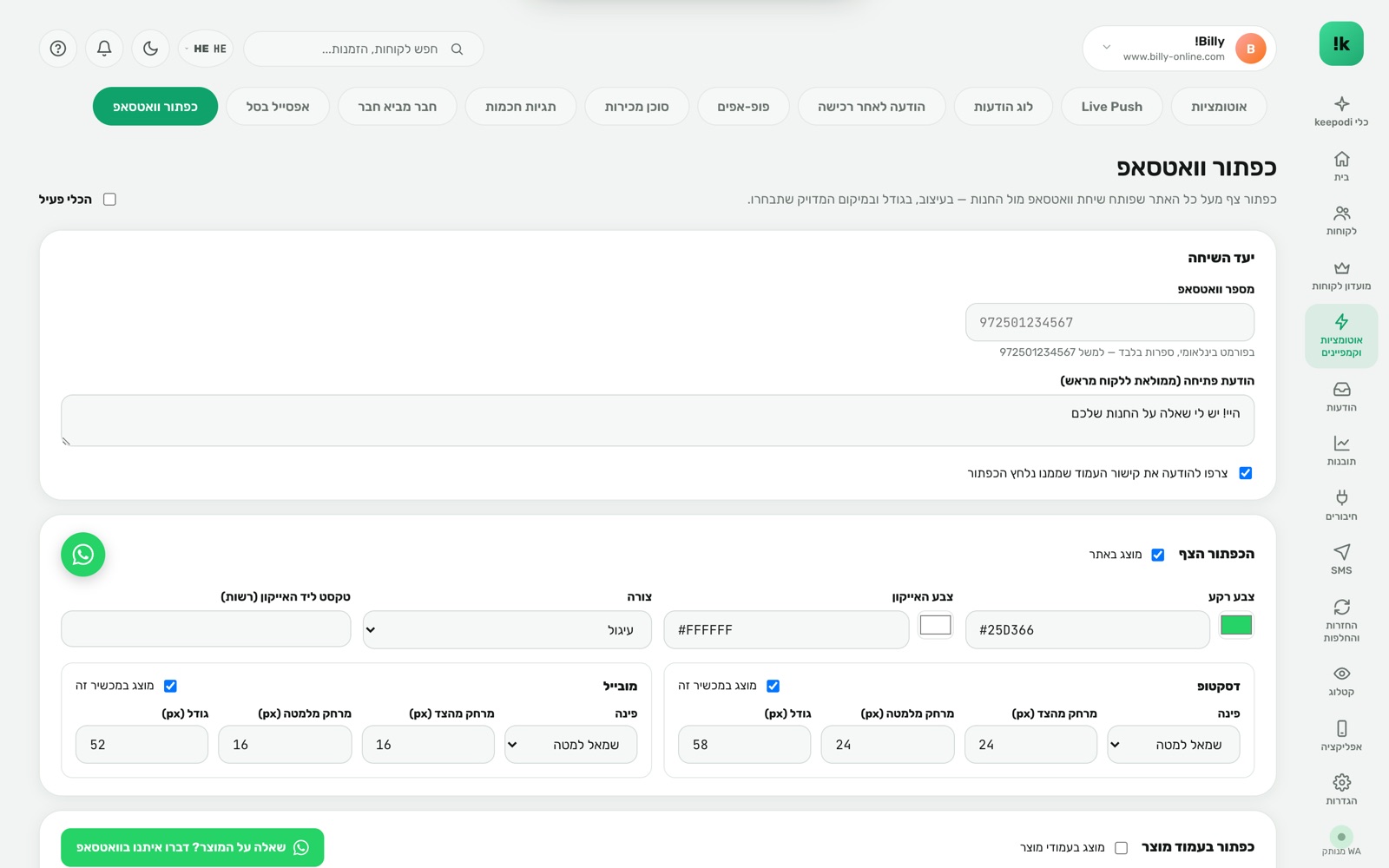Open the notifications bell icon
The image size is (1389, 868).
(x=104, y=49)
